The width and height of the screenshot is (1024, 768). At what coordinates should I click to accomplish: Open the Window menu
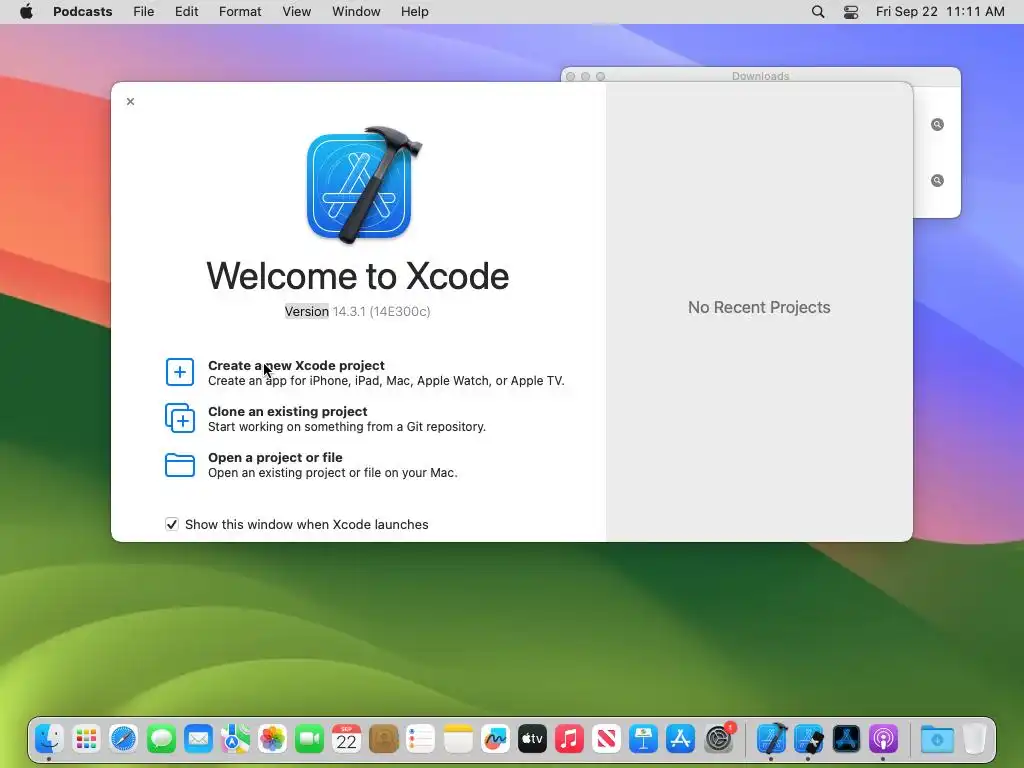click(x=356, y=12)
